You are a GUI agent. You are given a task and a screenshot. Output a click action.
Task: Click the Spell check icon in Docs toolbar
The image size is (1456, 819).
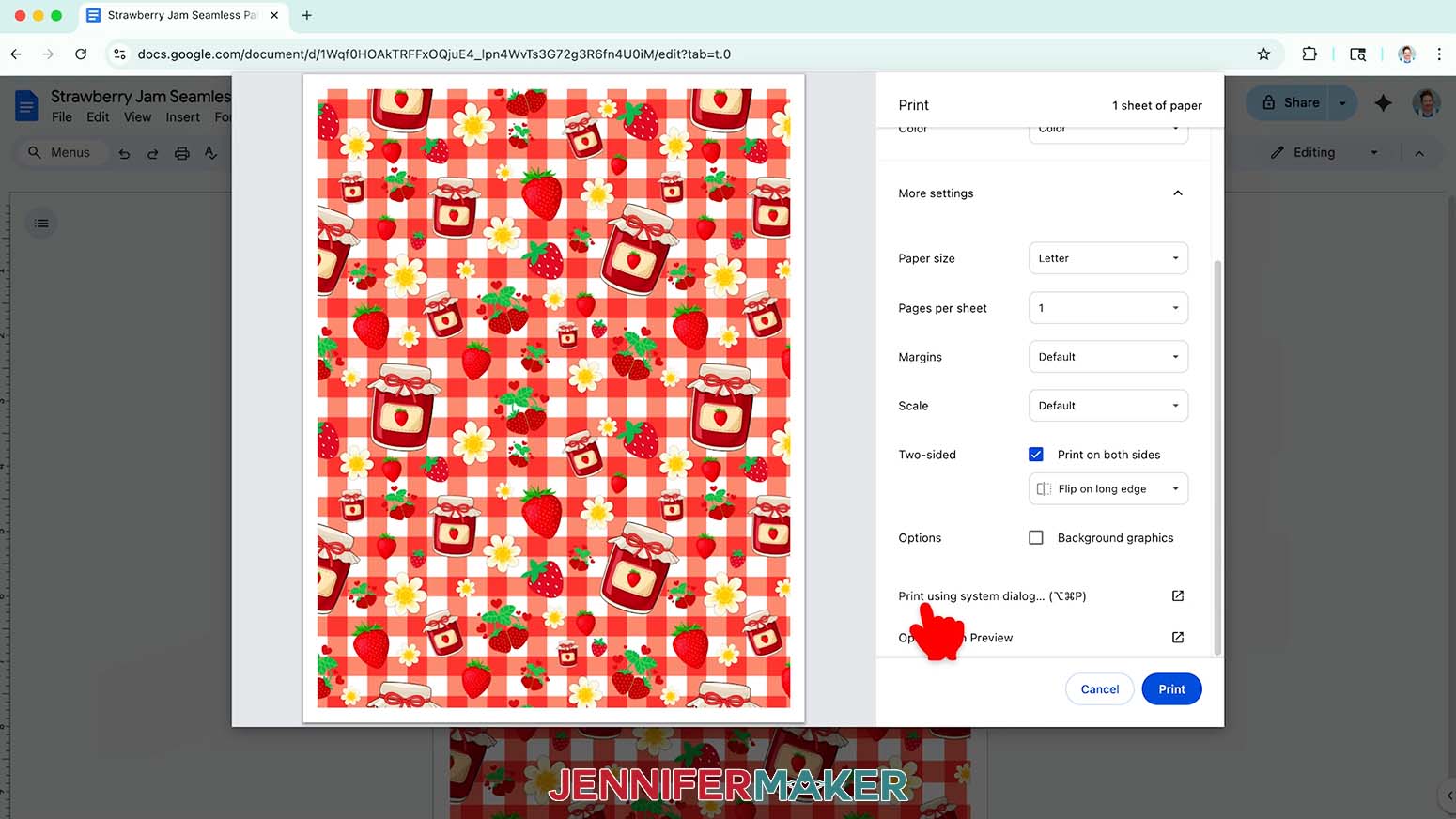click(210, 153)
